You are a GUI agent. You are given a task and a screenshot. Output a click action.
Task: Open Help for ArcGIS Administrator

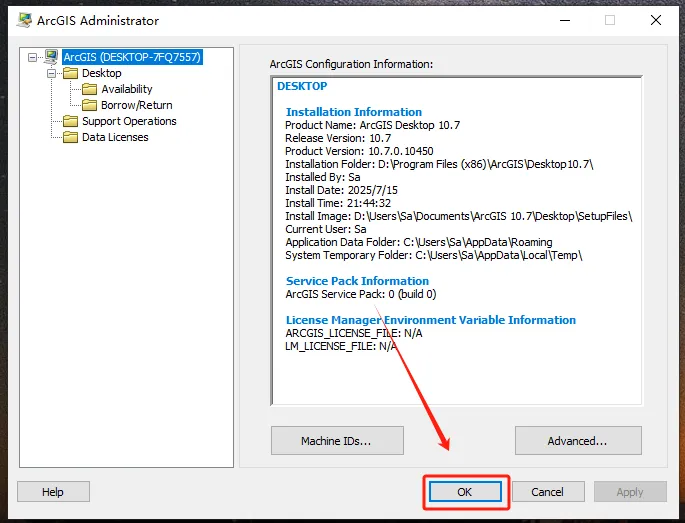[x=53, y=492]
